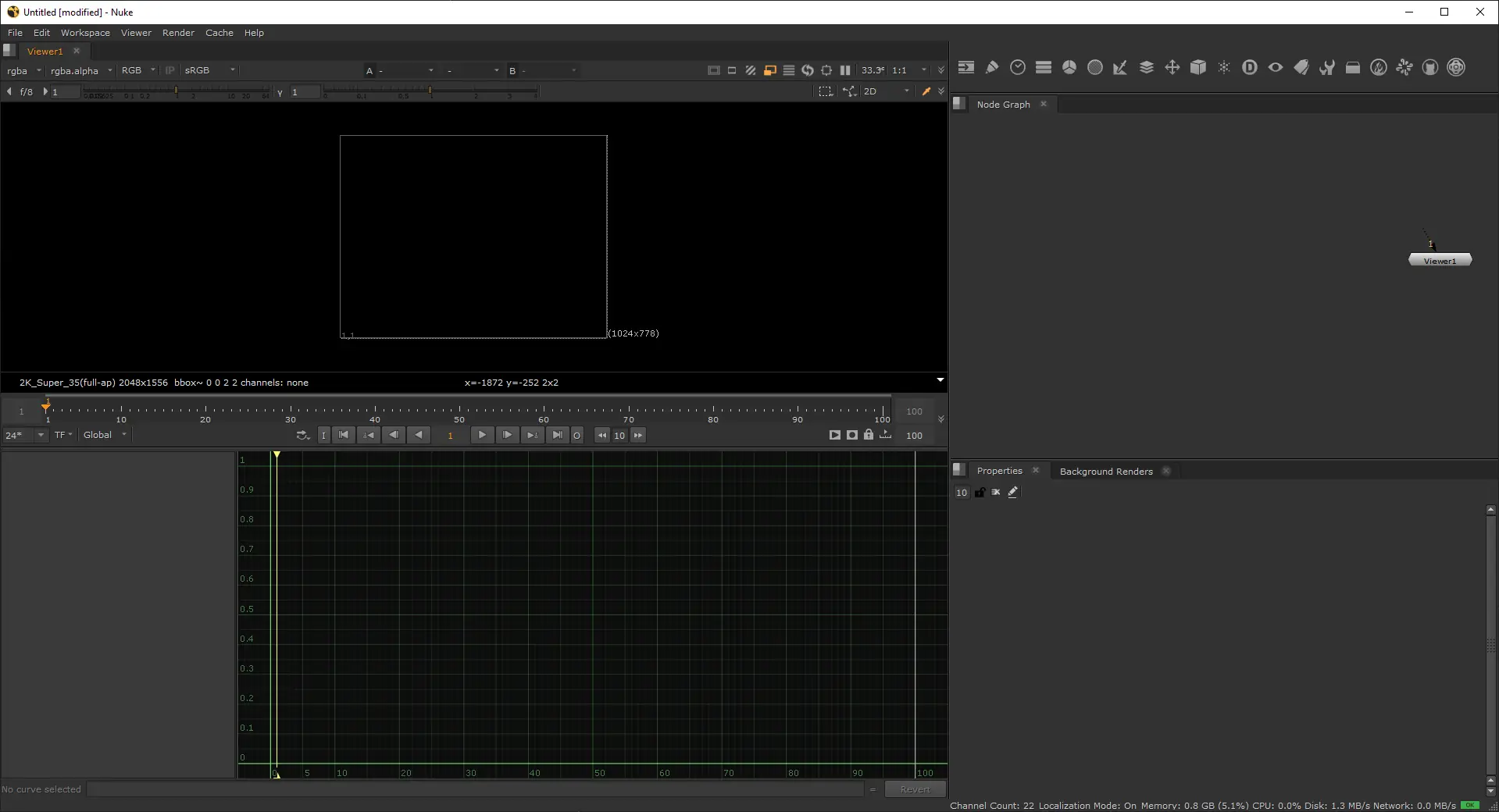Image resolution: width=1499 pixels, height=812 pixels.
Task: Open the Color nodes menu icon
Action: point(1069,68)
